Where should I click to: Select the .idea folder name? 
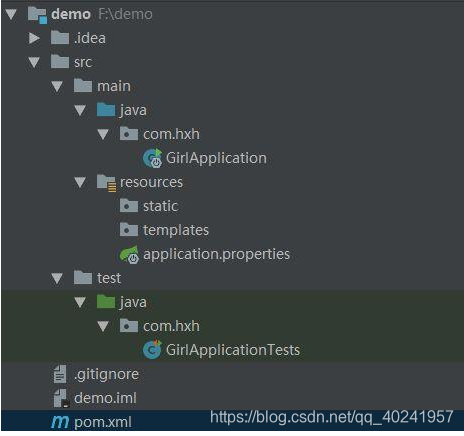[x=90, y=38]
